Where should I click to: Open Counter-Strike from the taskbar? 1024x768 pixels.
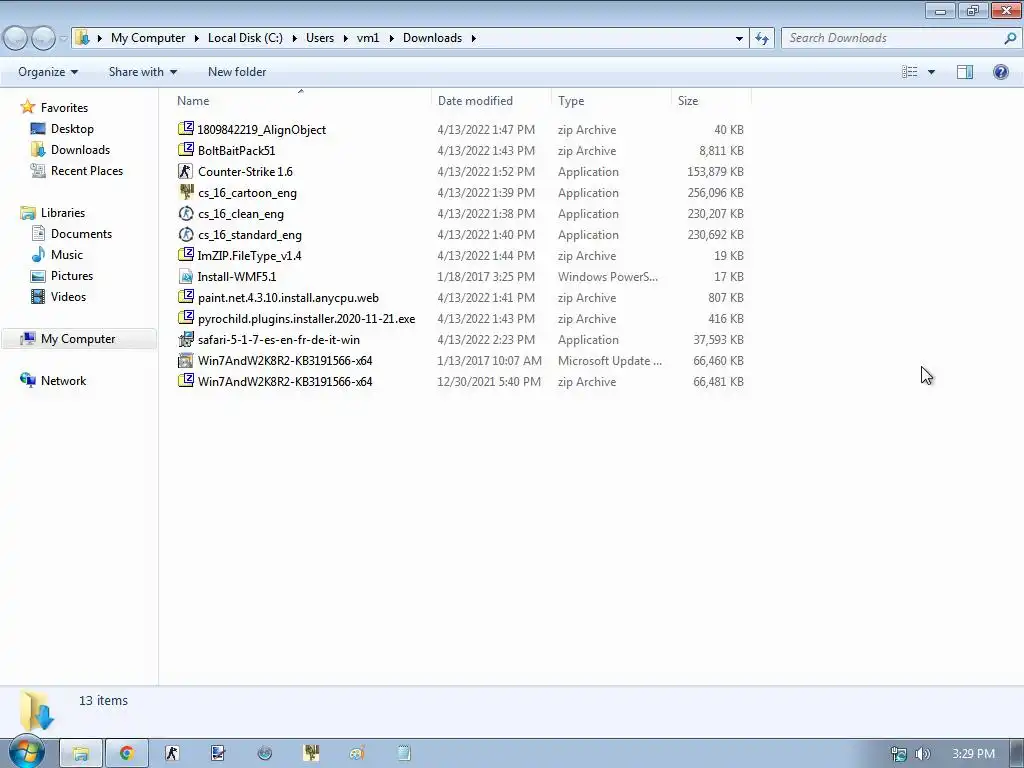(172, 754)
